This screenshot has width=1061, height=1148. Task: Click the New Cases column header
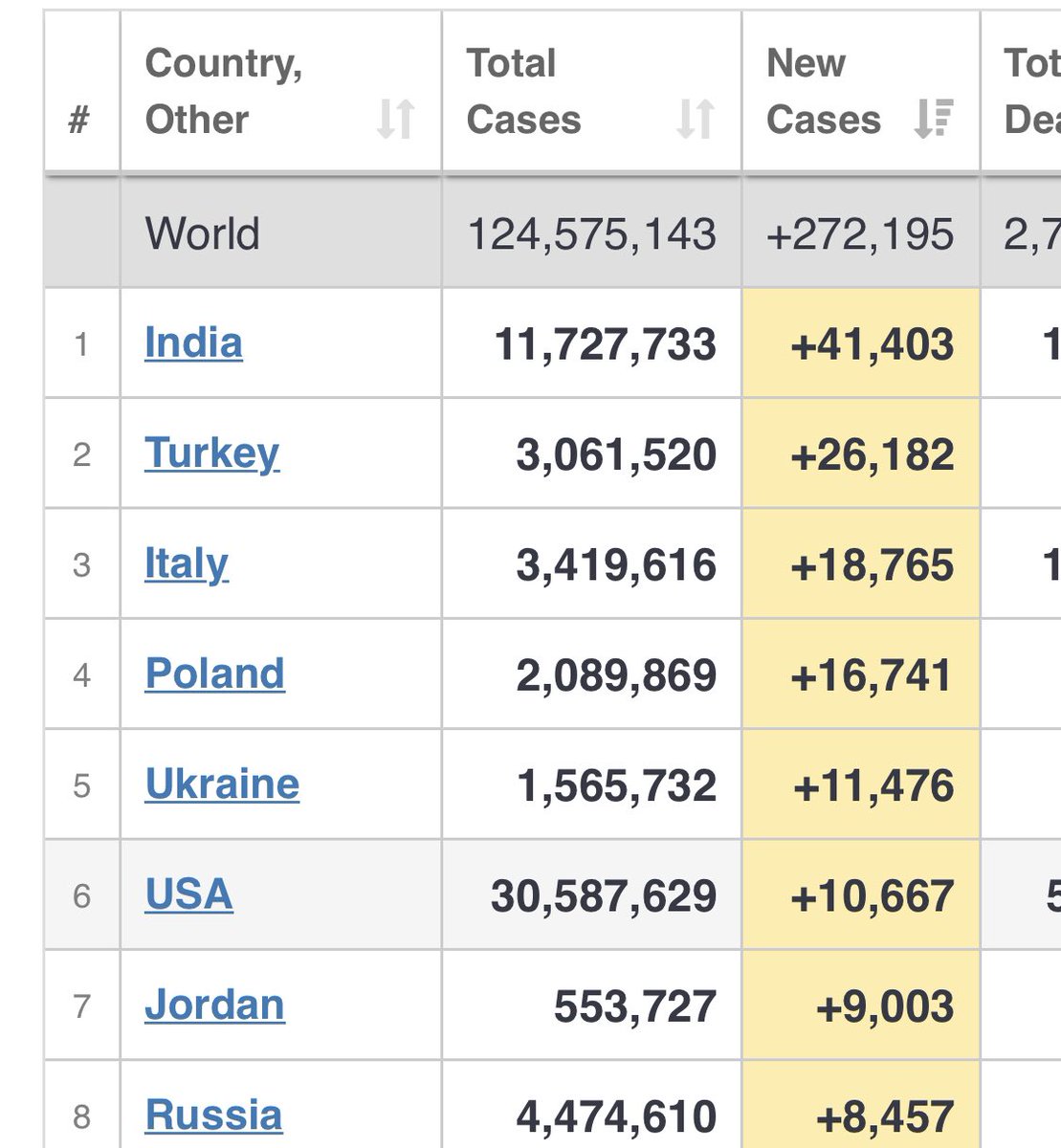pyautogui.click(x=861, y=92)
